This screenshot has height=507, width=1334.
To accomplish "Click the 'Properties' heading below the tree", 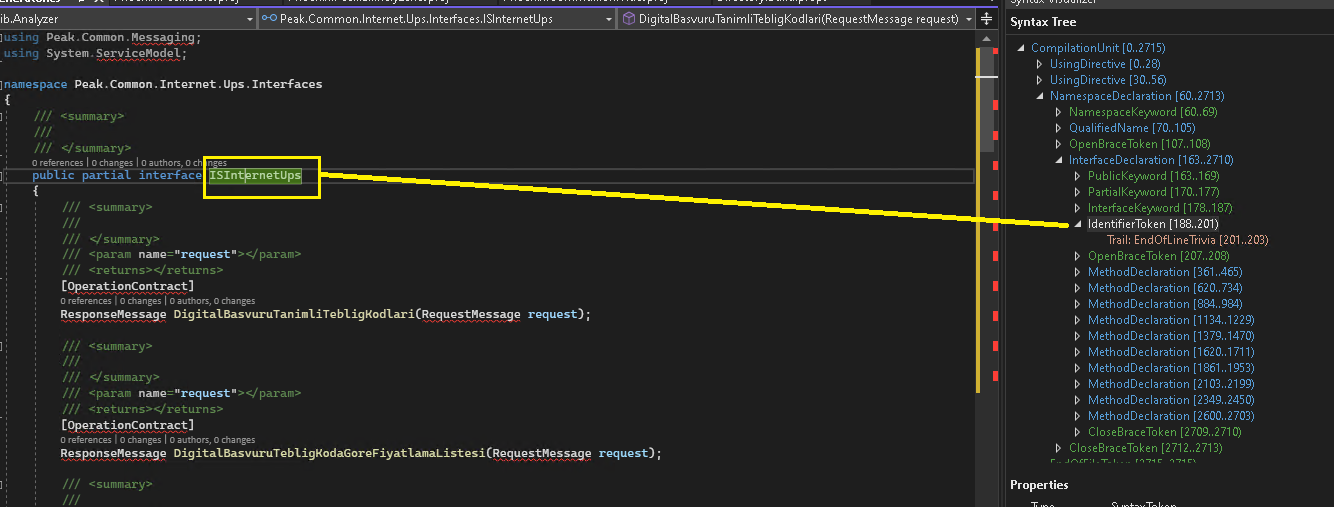I will tap(1039, 485).
